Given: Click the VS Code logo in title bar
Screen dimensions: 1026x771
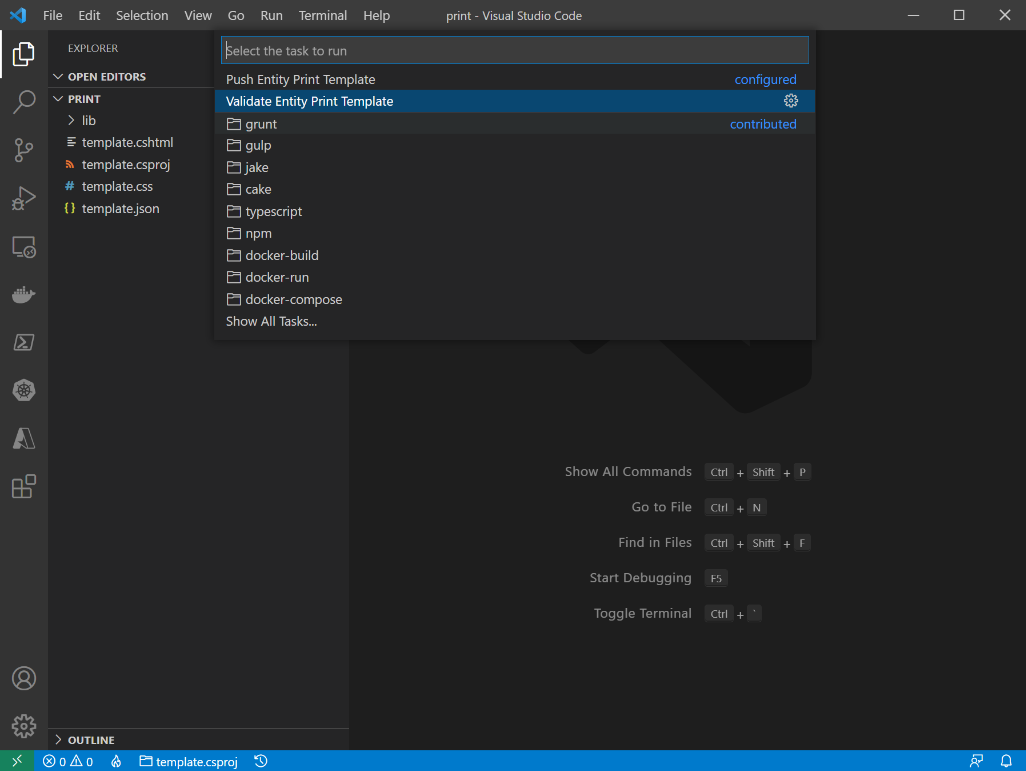Looking at the screenshot, I should [18, 15].
